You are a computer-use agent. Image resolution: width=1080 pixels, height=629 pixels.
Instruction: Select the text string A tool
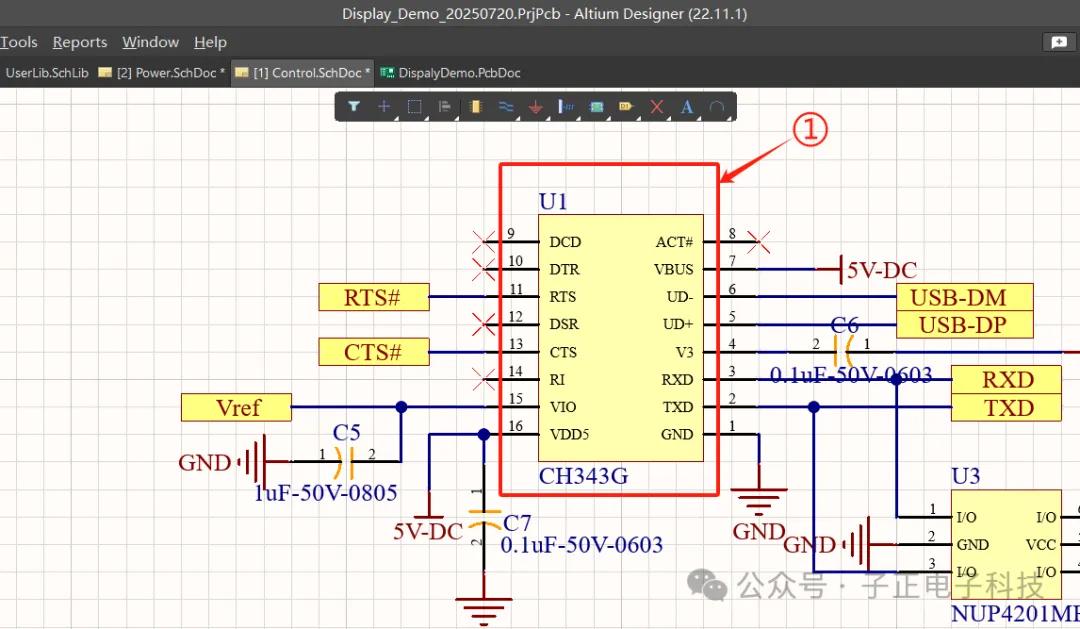coord(687,107)
